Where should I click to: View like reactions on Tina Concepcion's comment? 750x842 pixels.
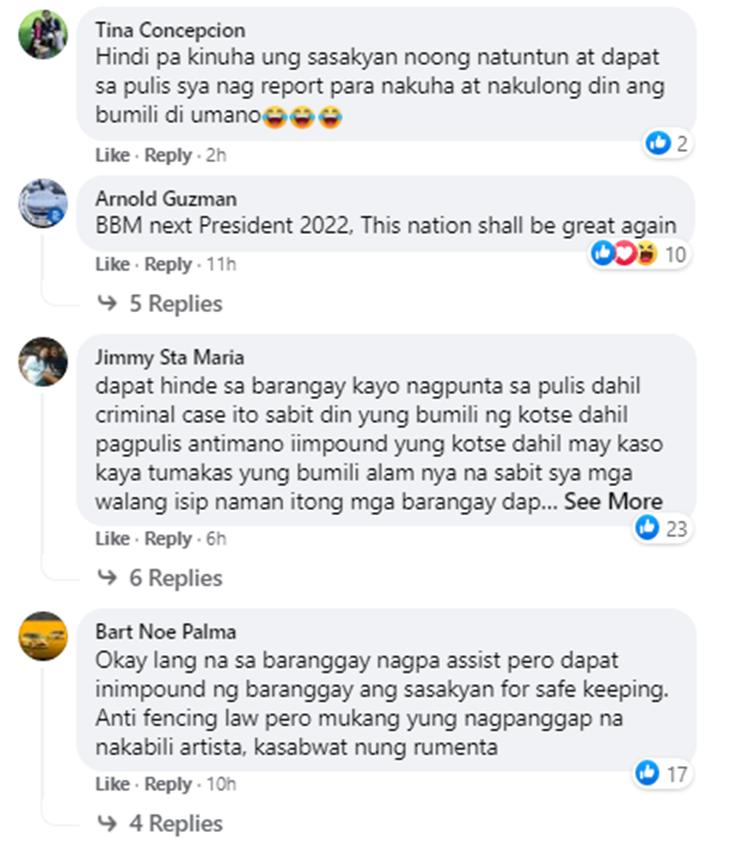click(667, 143)
